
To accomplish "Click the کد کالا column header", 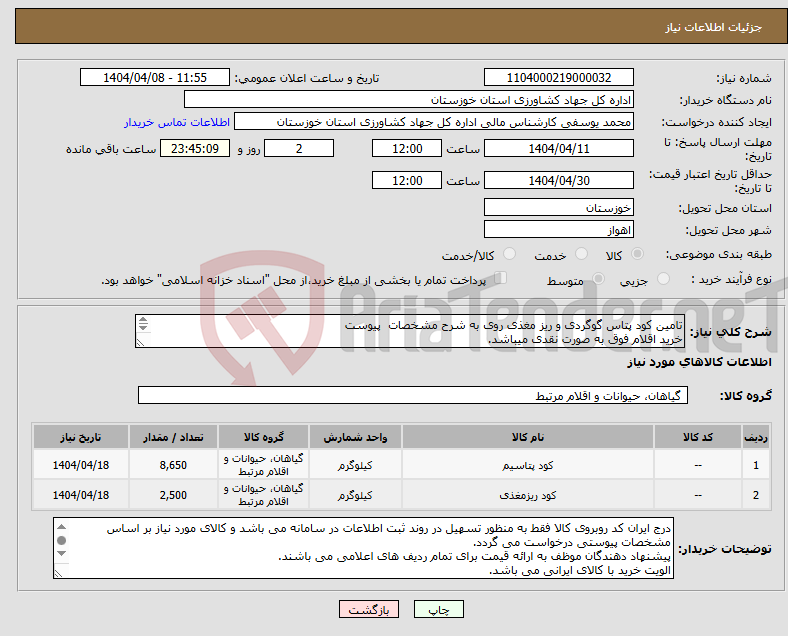I will pyautogui.click(x=698, y=437).
